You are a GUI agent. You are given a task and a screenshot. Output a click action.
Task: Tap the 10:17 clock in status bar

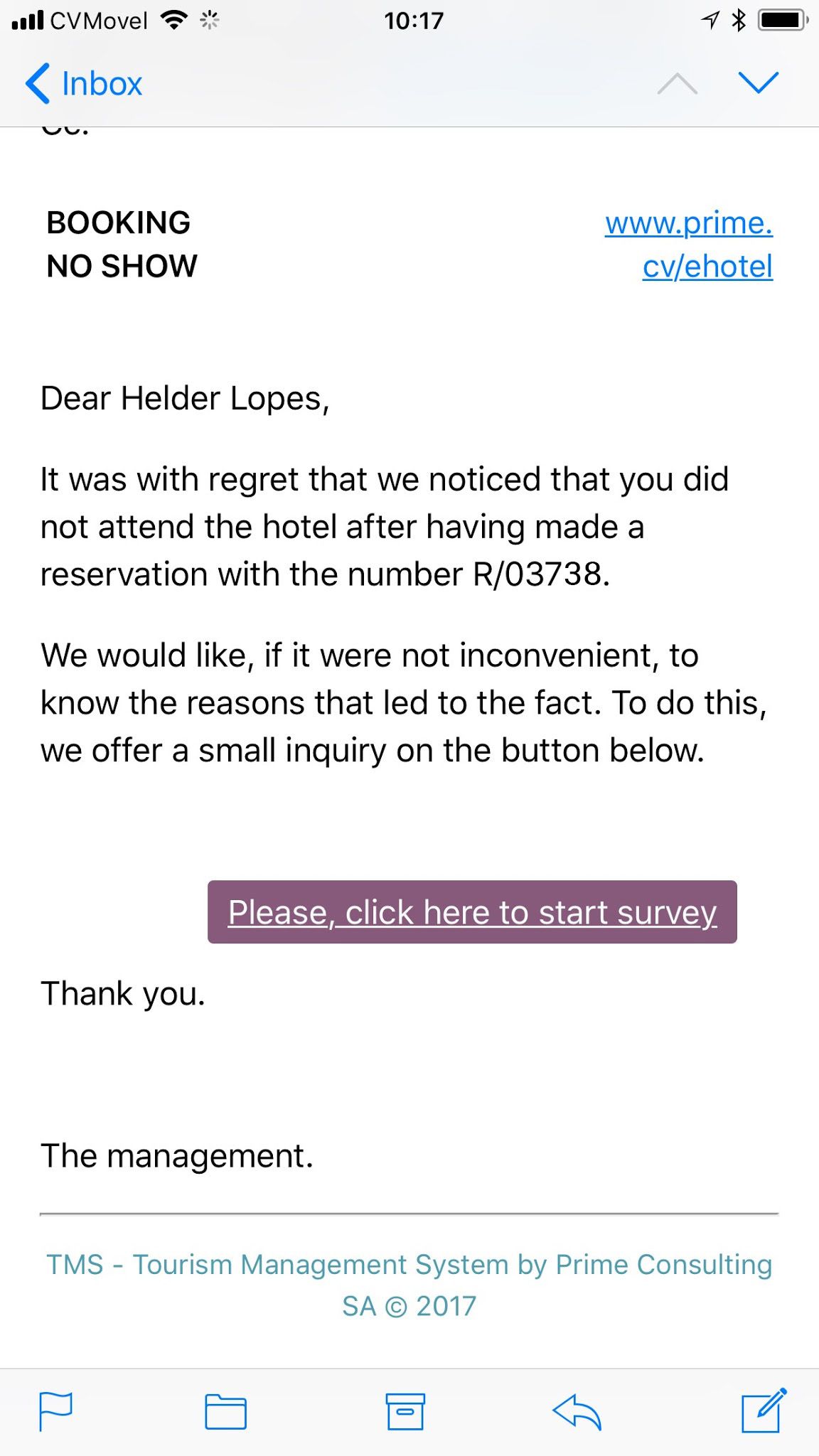[x=413, y=21]
